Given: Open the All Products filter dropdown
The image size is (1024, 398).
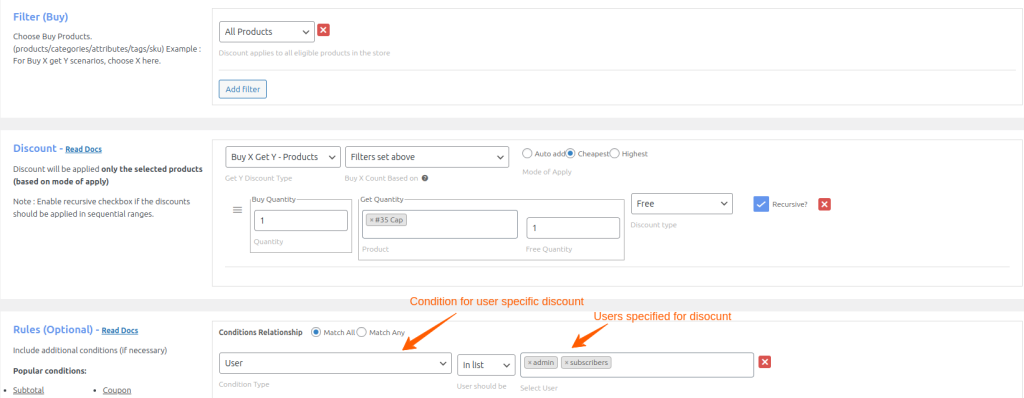Looking at the screenshot, I should [x=266, y=31].
